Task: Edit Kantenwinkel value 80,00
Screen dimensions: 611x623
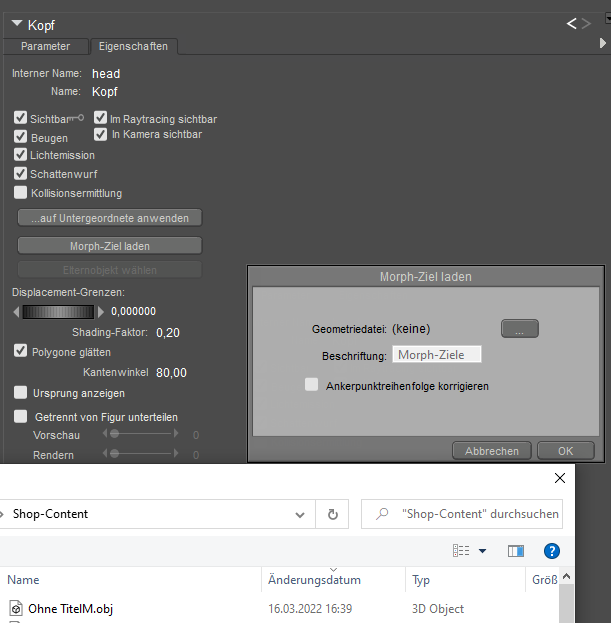Action: pos(171,373)
